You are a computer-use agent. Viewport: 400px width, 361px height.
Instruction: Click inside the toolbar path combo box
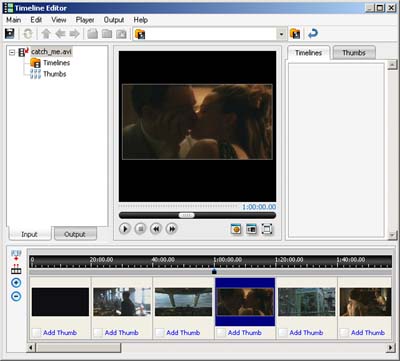point(210,34)
